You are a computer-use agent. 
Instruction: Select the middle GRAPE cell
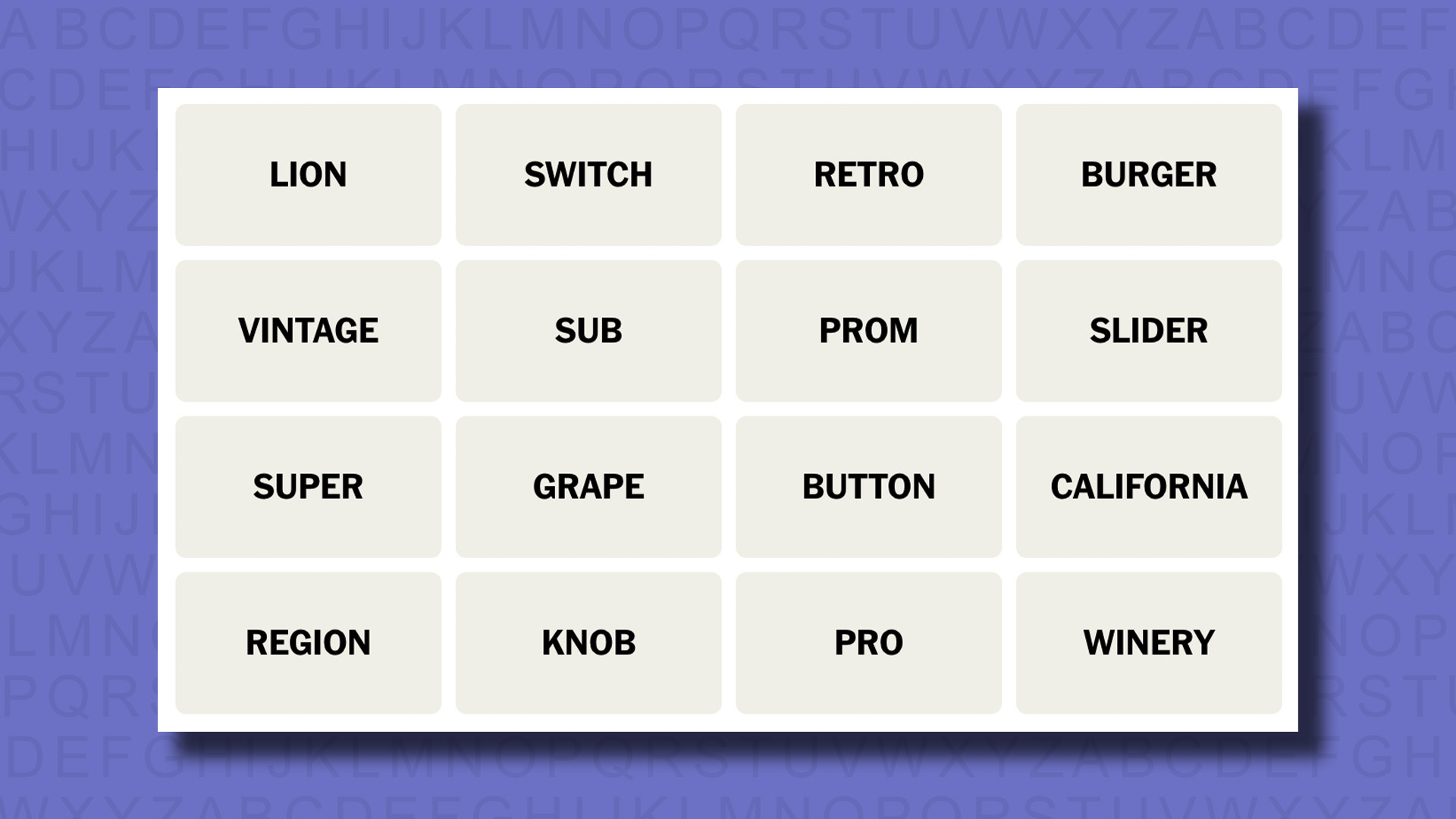point(588,486)
